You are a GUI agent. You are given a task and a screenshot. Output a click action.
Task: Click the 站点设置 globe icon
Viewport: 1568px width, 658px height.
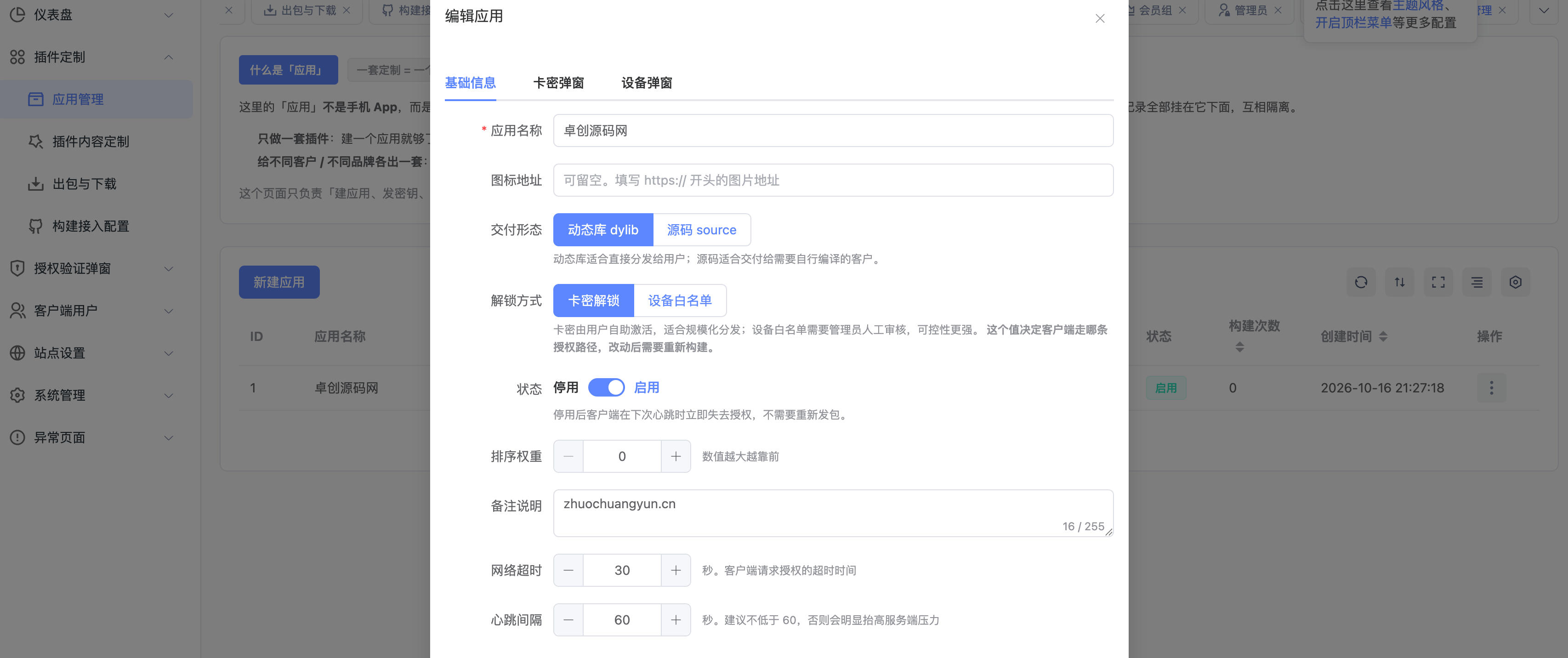point(17,353)
